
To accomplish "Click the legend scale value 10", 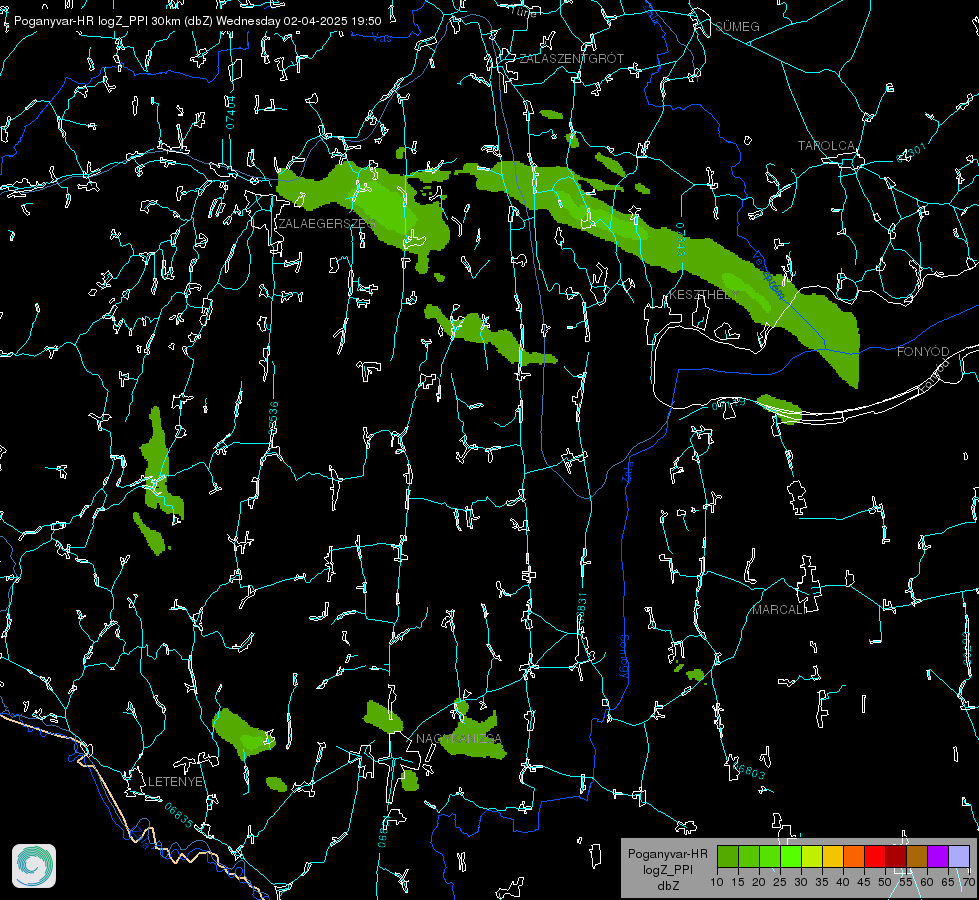I will (717, 883).
